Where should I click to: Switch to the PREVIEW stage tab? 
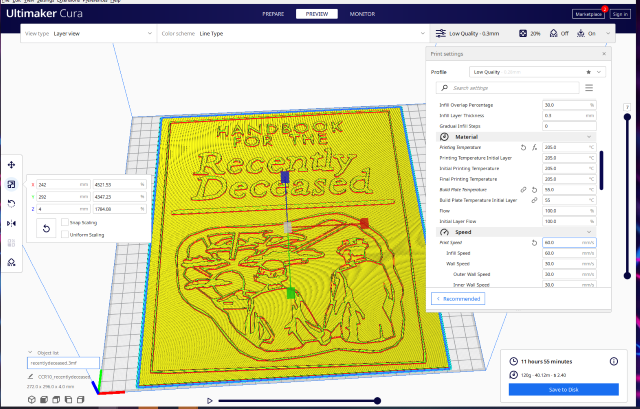coord(317,14)
